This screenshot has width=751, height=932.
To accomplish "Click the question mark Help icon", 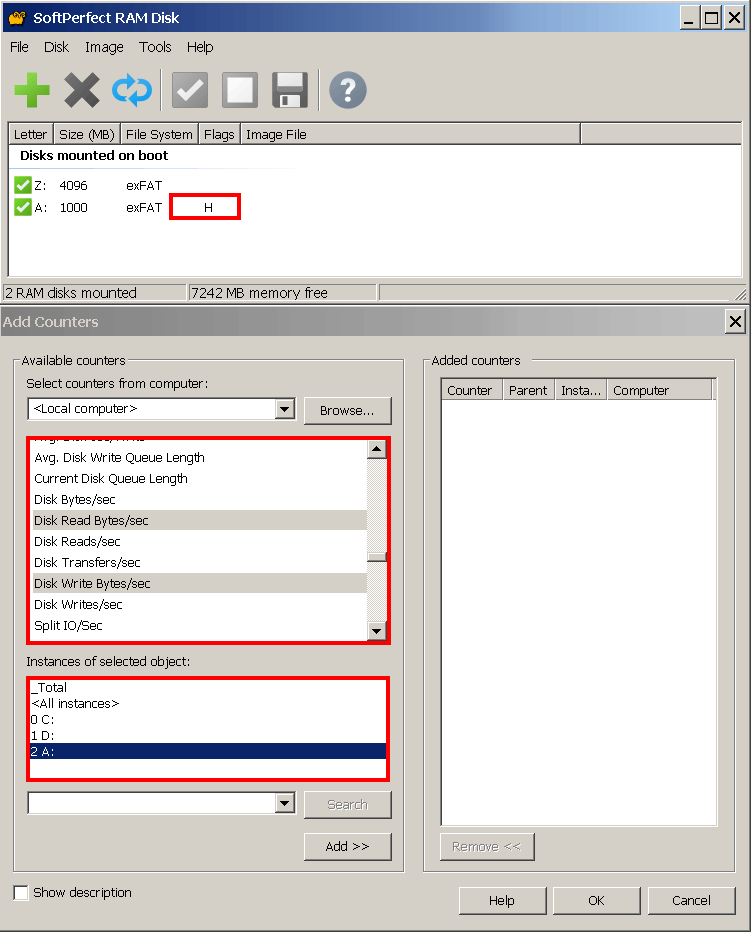I will tap(348, 90).
